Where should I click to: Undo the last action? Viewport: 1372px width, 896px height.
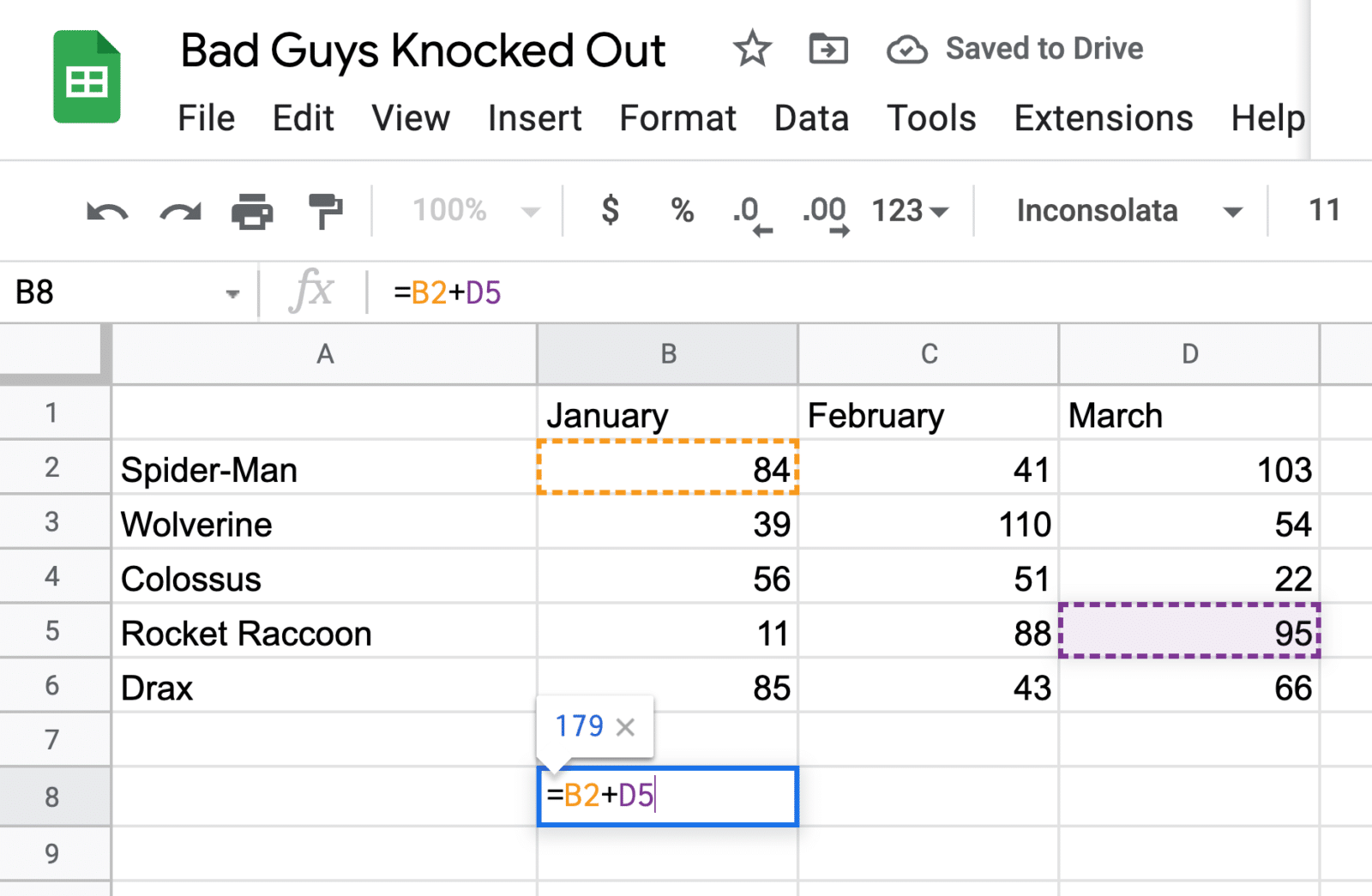(107, 211)
